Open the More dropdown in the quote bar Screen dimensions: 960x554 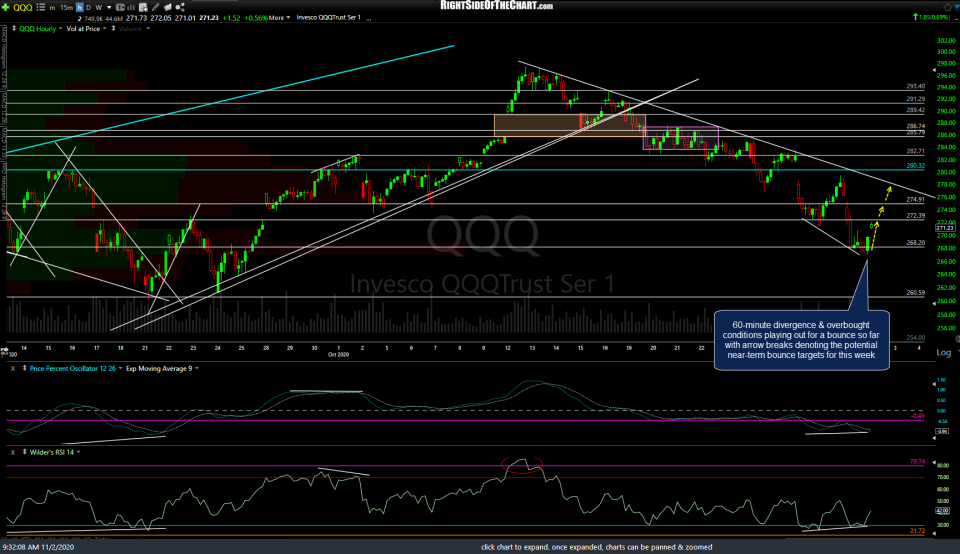pos(279,18)
